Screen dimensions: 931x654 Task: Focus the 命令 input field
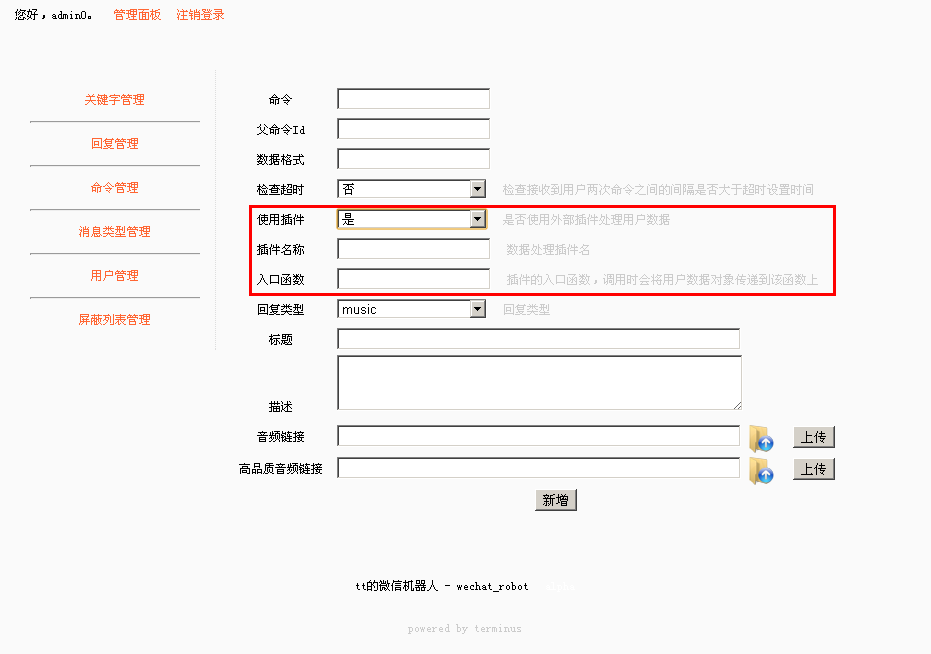[x=413, y=99]
